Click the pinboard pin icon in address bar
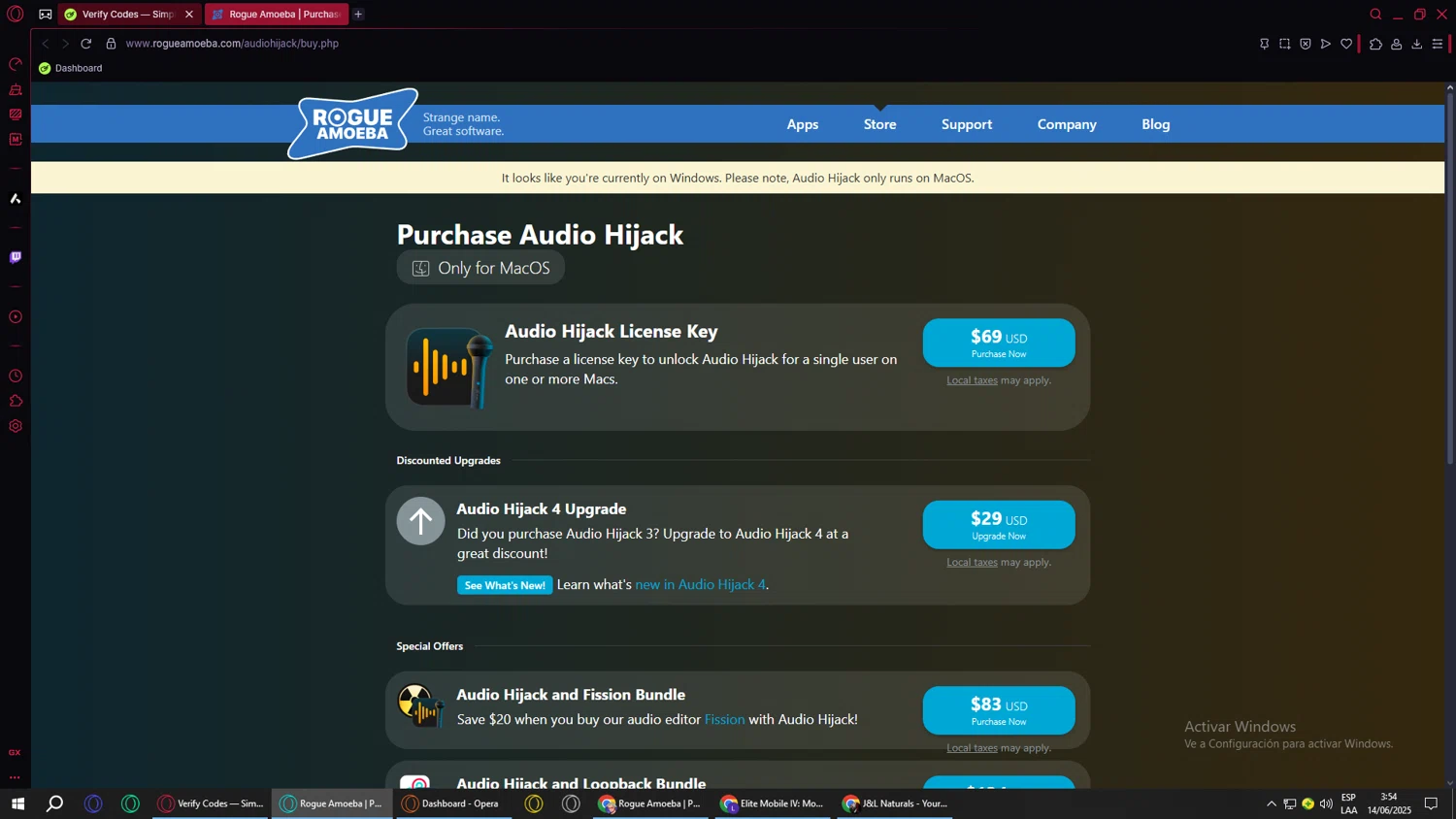 click(x=1264, y=44)
